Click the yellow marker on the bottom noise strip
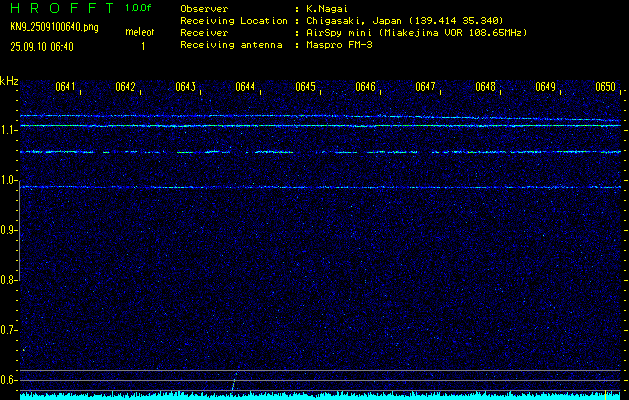Viewport: 629px width, 400px height. point(605,394)
